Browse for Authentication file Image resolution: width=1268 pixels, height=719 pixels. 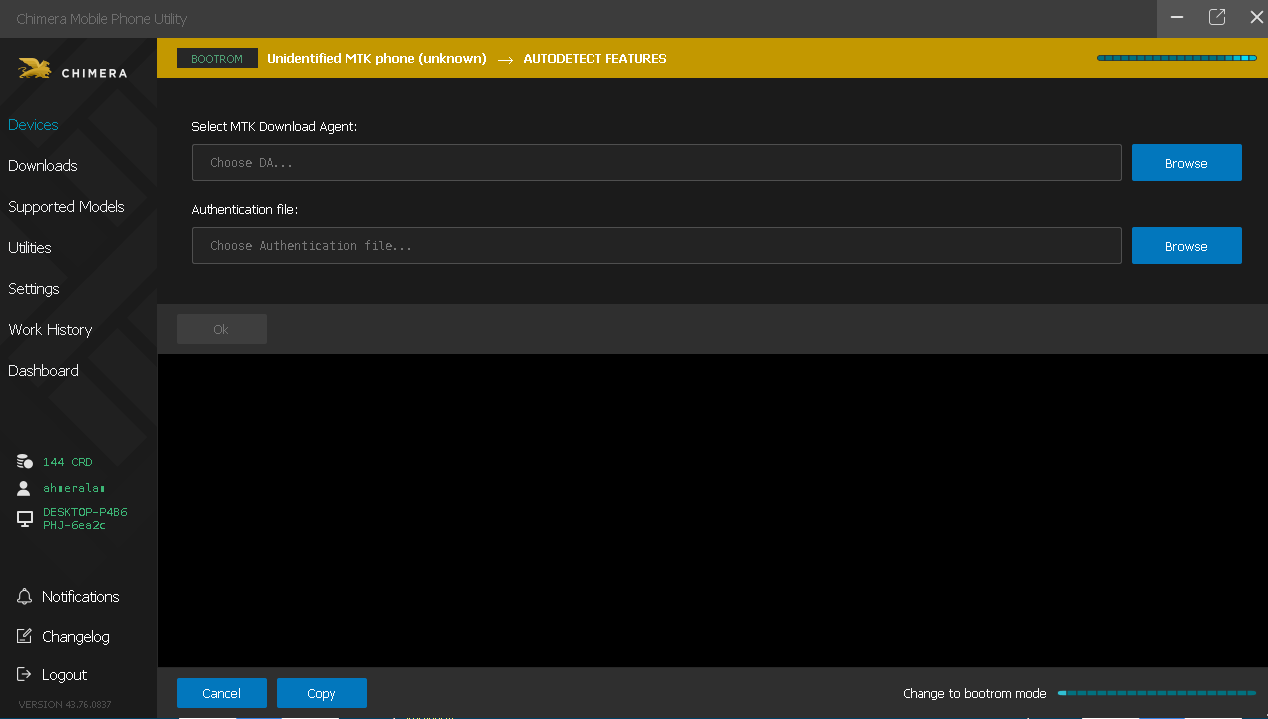pyautogui.click(x=1186, y=246)
